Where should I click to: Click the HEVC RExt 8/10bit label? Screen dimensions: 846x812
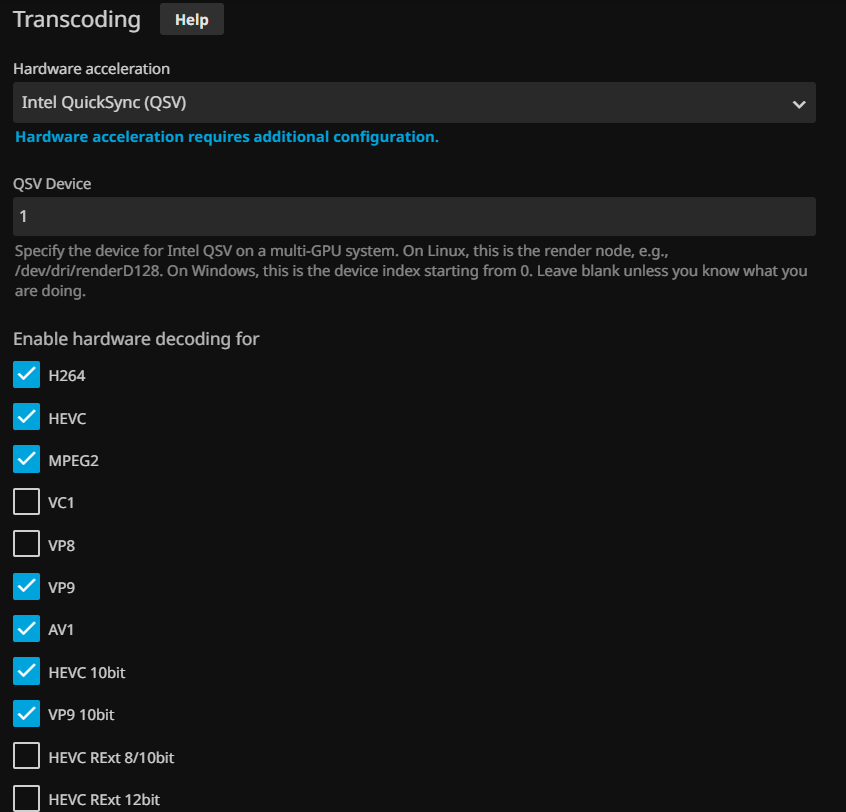[111, 758]
